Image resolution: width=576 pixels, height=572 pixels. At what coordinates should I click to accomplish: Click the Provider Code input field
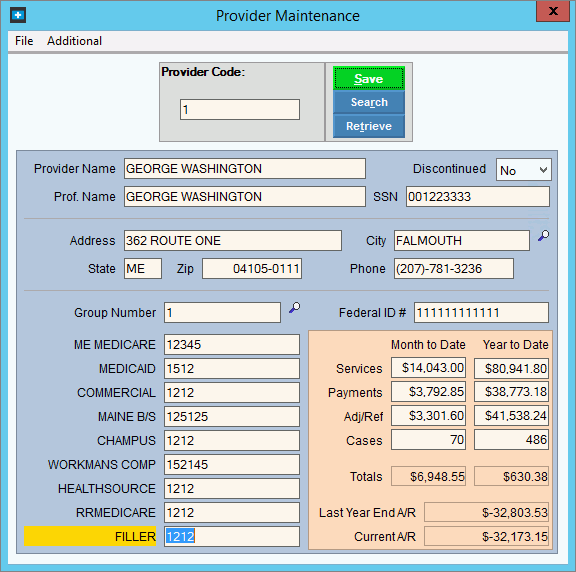240,109
